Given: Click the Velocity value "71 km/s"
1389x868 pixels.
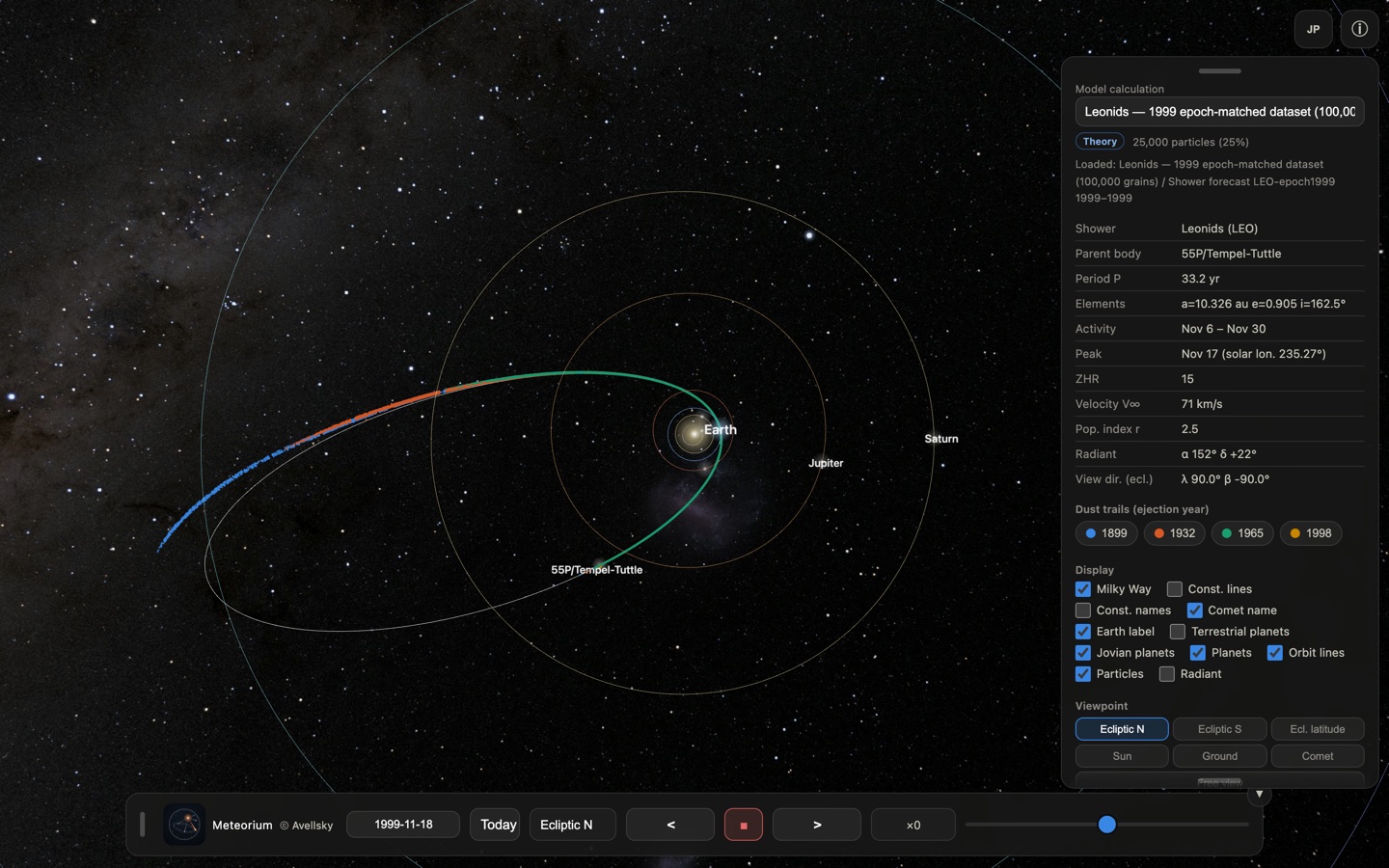Looking at the screenshot, I should click(1202, 404).
